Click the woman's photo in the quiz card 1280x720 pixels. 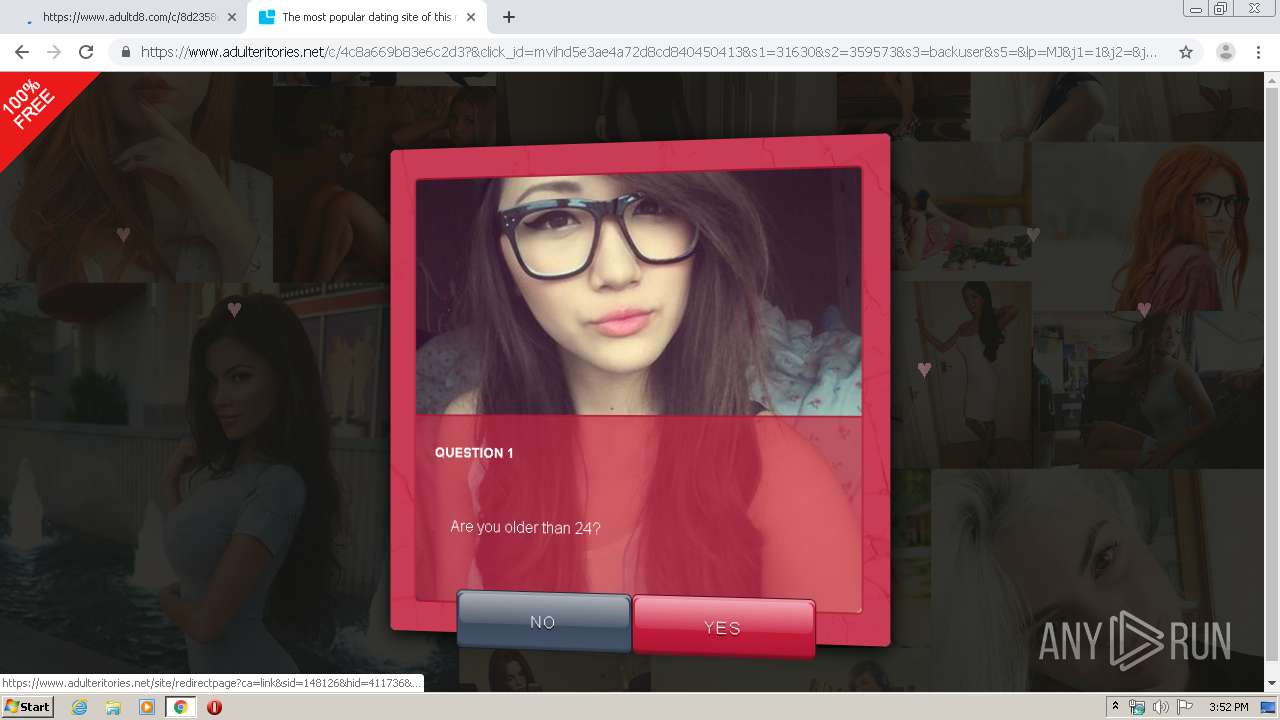[638, 291]
